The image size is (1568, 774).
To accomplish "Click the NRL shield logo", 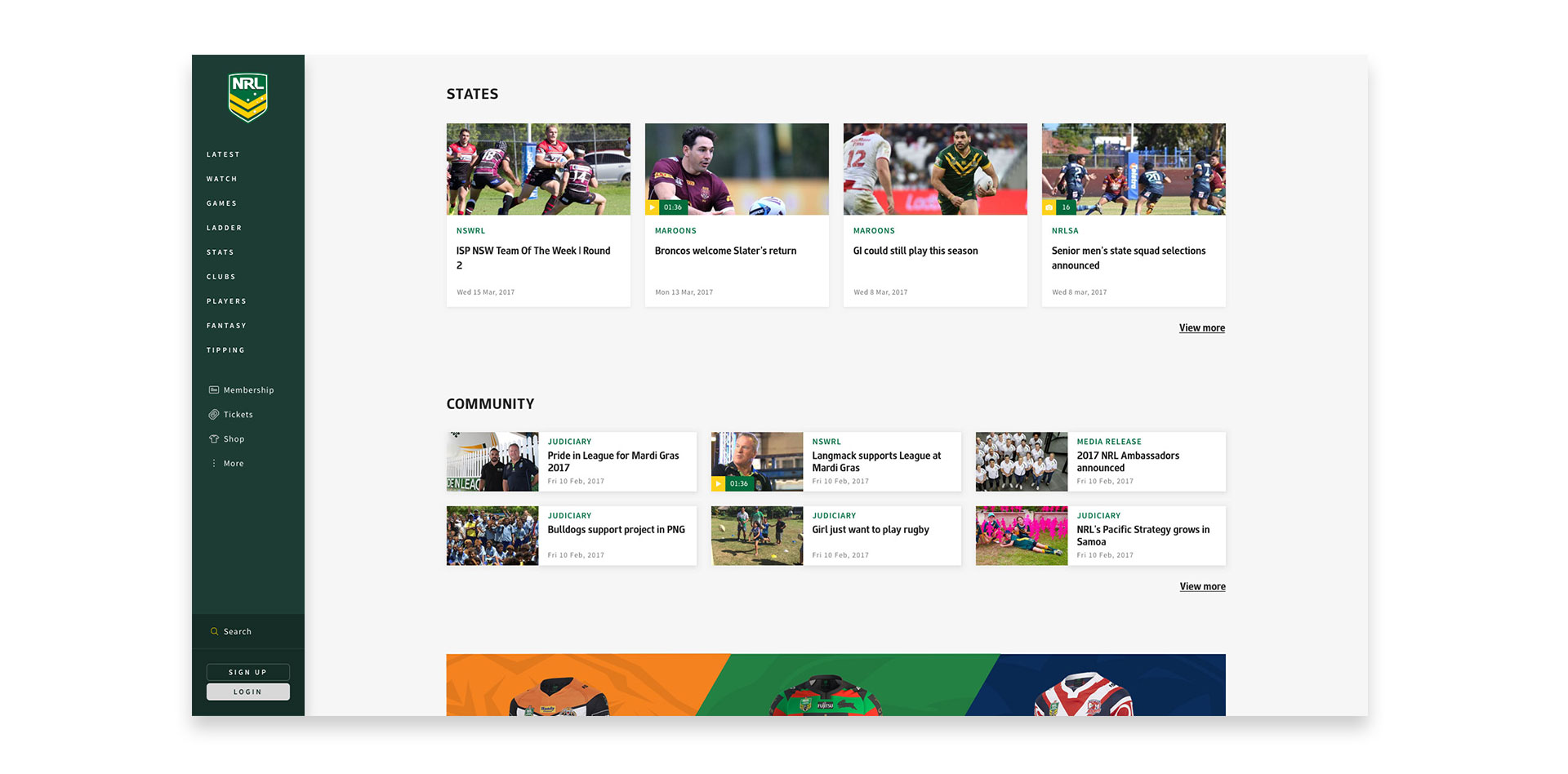I will coord(247,97).
